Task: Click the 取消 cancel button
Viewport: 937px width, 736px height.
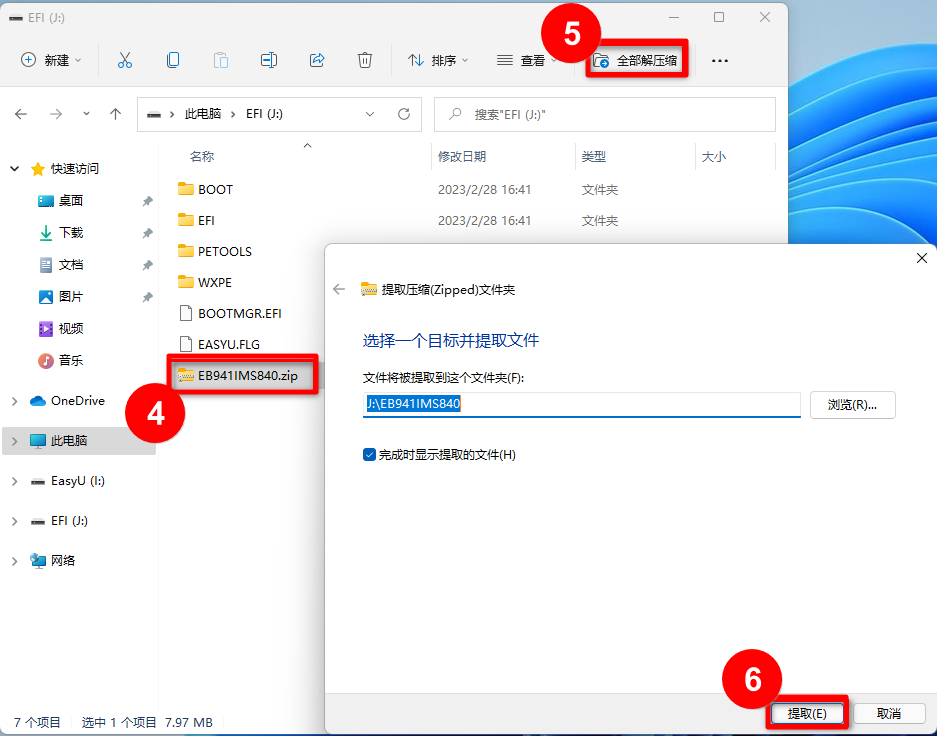Action: click(x=888, y=714)
